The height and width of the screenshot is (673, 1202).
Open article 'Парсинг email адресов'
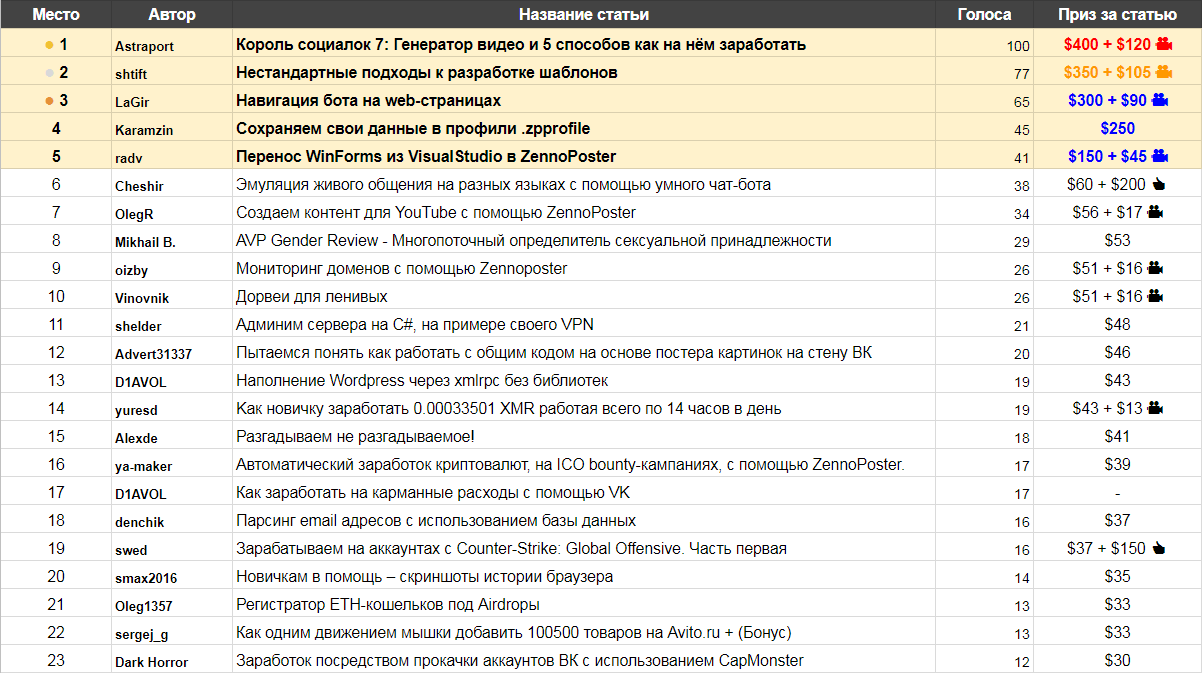click(436, 521)
